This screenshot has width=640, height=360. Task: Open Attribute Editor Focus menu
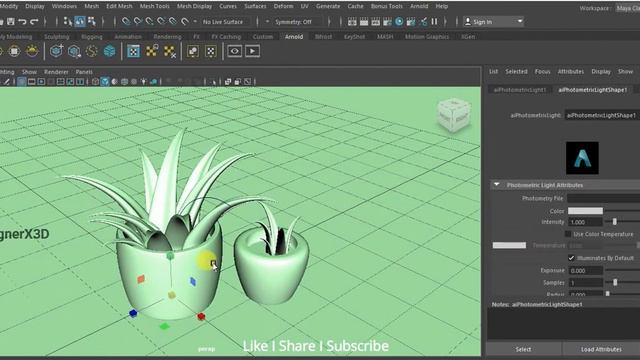click(x=542, y=71)
